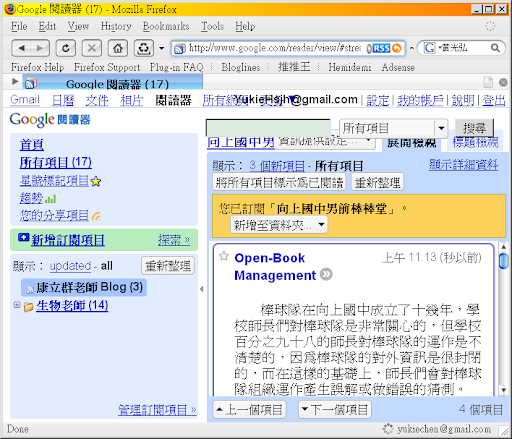Click the 上一個項目 button
The height and width of the screenshot is (439, 512).
pyautogui.click(x=249, y=409)
